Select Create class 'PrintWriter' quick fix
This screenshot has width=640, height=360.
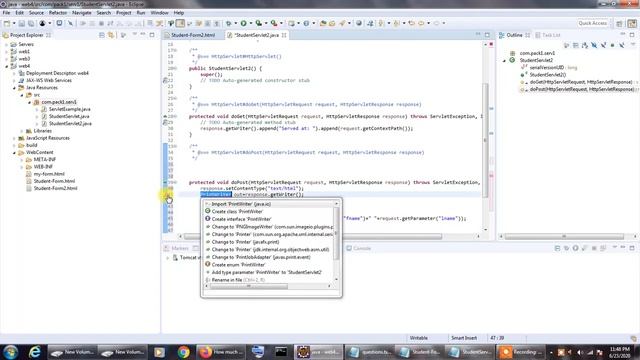(x=269, y=211)
